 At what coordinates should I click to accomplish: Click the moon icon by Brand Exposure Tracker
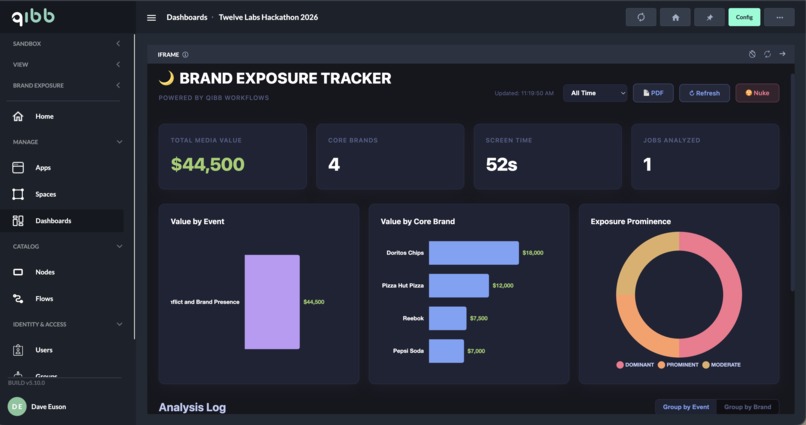point(166,78)
